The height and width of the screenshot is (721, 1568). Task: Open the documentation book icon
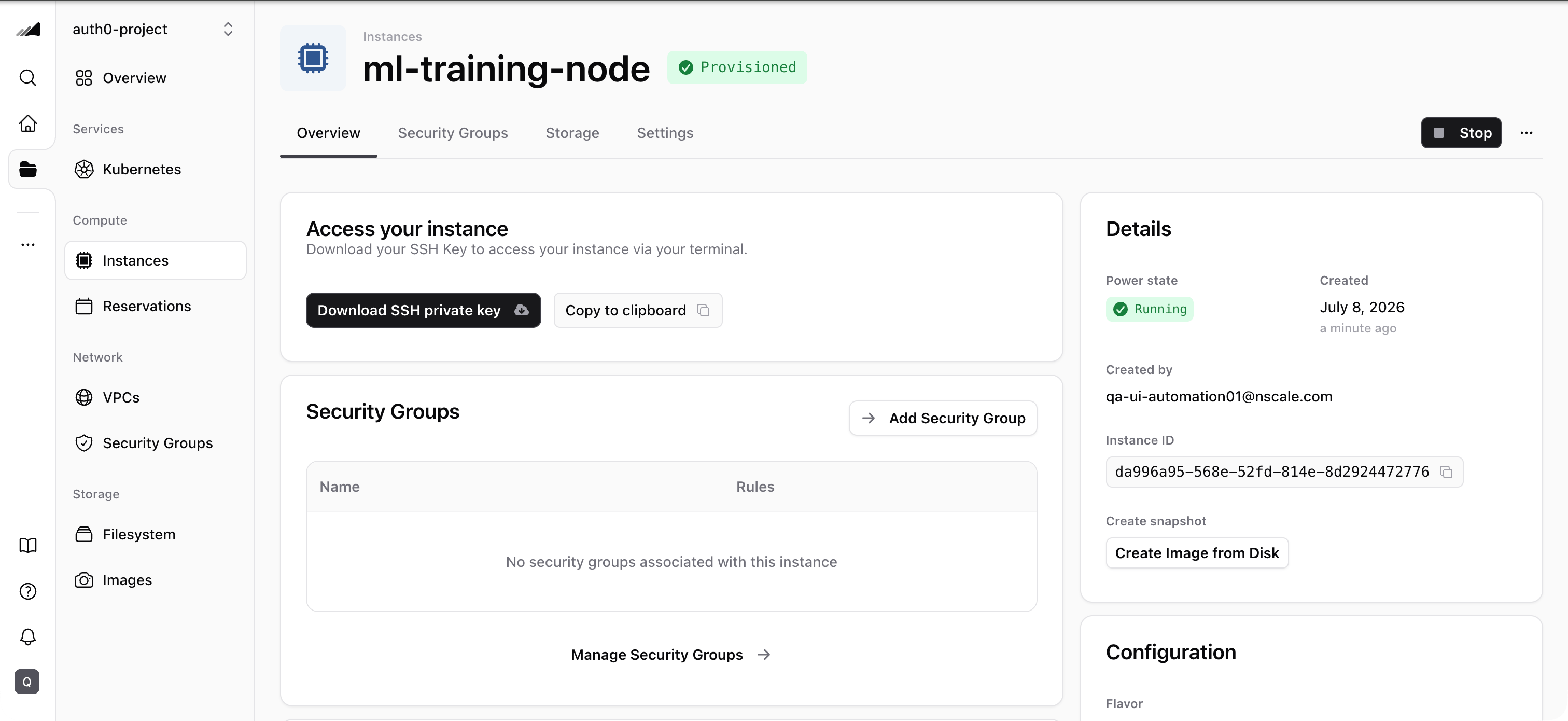28,546
